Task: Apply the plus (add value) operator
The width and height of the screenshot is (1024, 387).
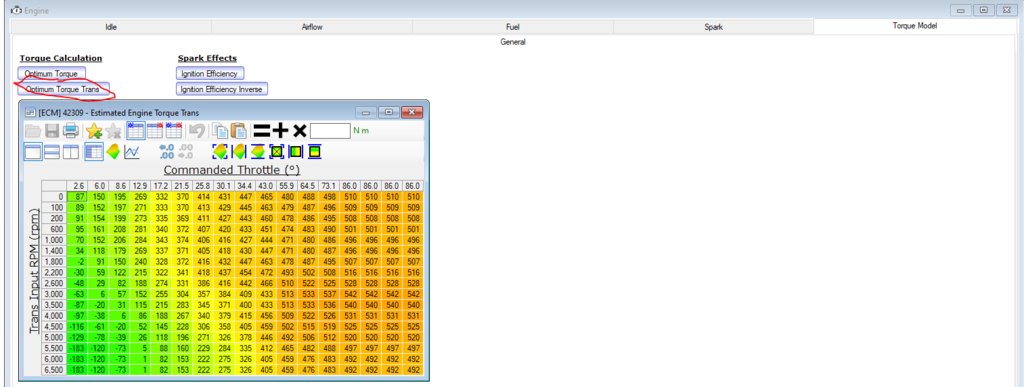Action: pyautogui.click(x=281, y=130)
